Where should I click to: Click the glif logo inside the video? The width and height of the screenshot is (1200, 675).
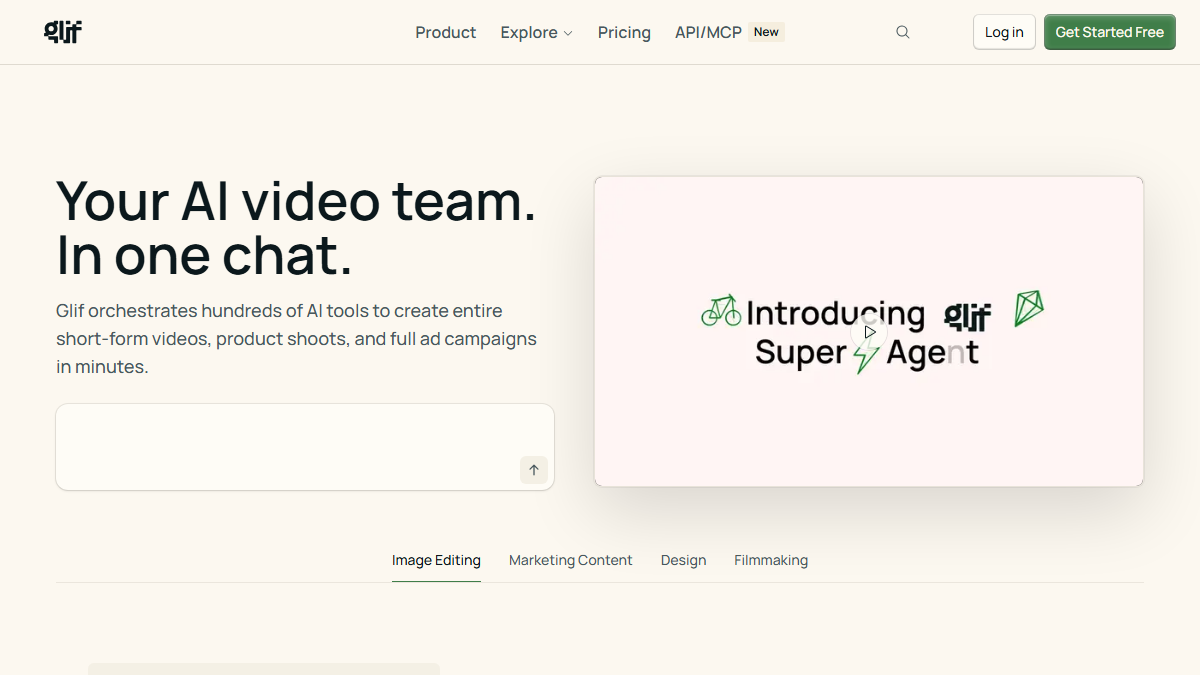point(968,316)
